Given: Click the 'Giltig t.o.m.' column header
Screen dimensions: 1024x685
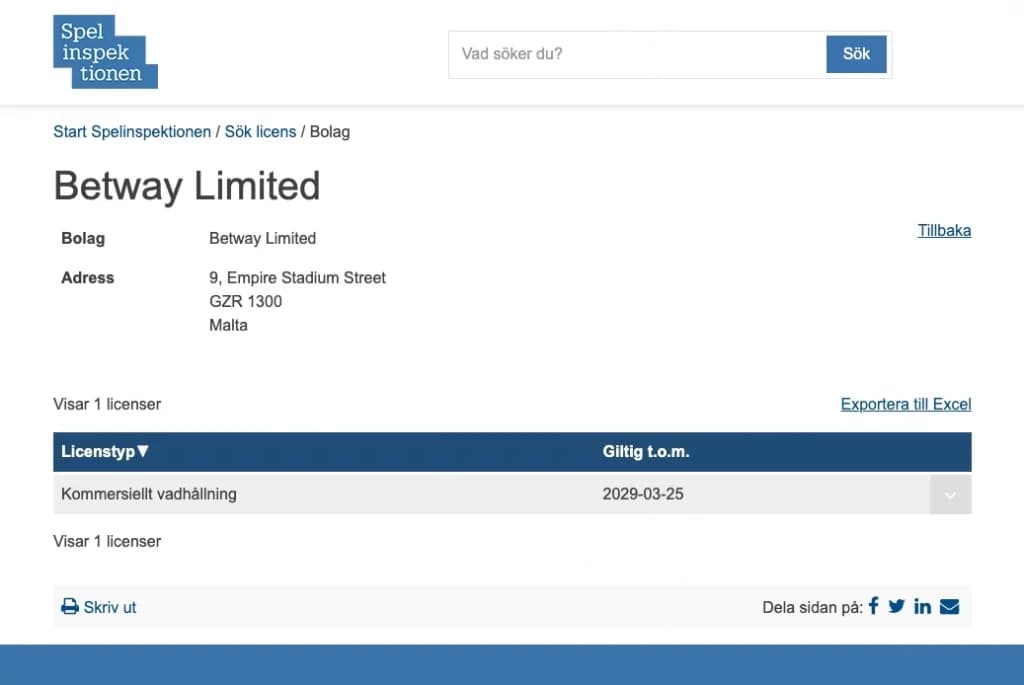Looking at the screenshot, I should click(x=646, y=452).
